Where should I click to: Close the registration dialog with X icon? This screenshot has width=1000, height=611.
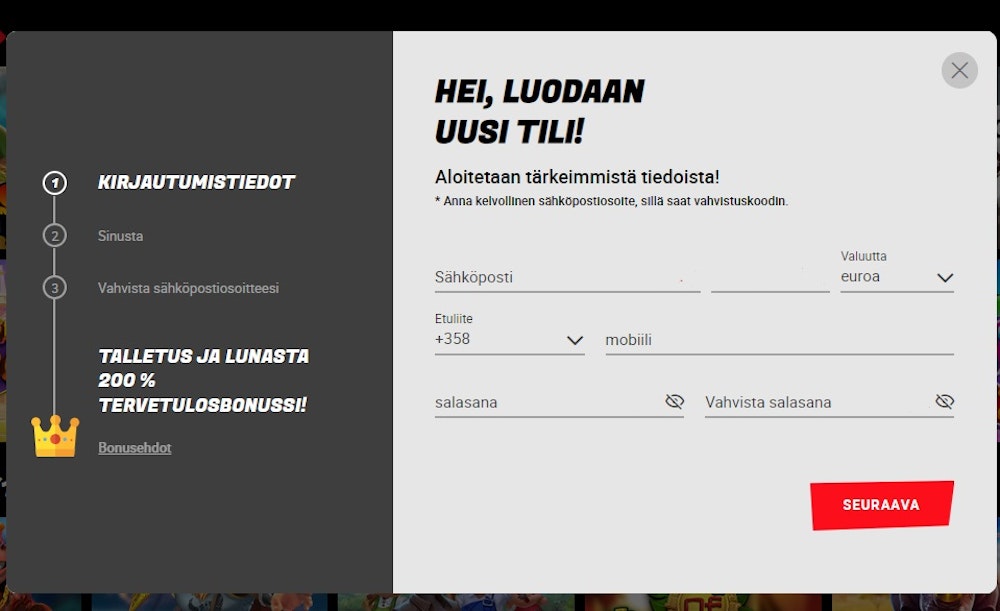(959, 70)
